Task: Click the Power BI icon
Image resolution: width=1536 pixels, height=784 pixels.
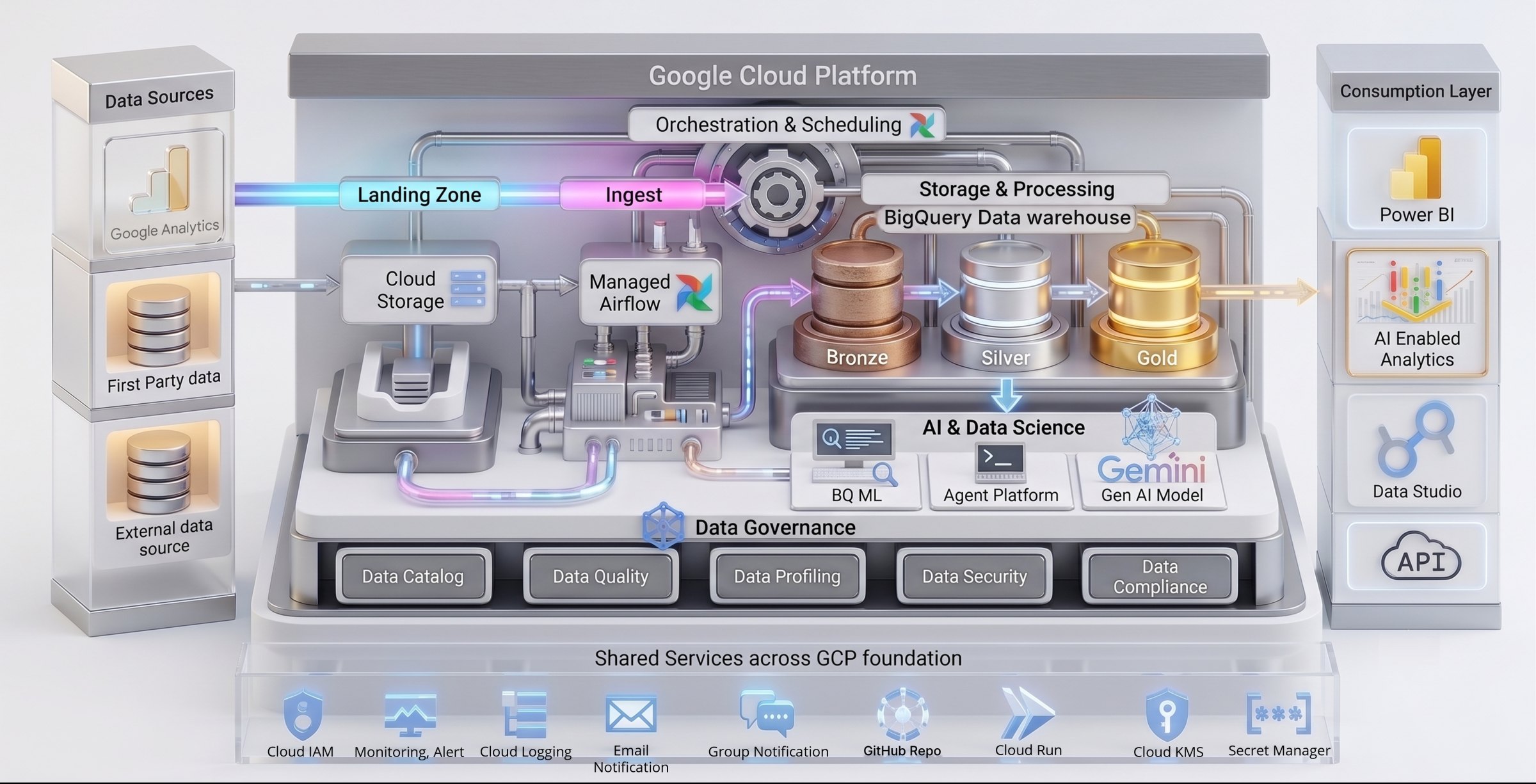Action: click(1416, 168)
